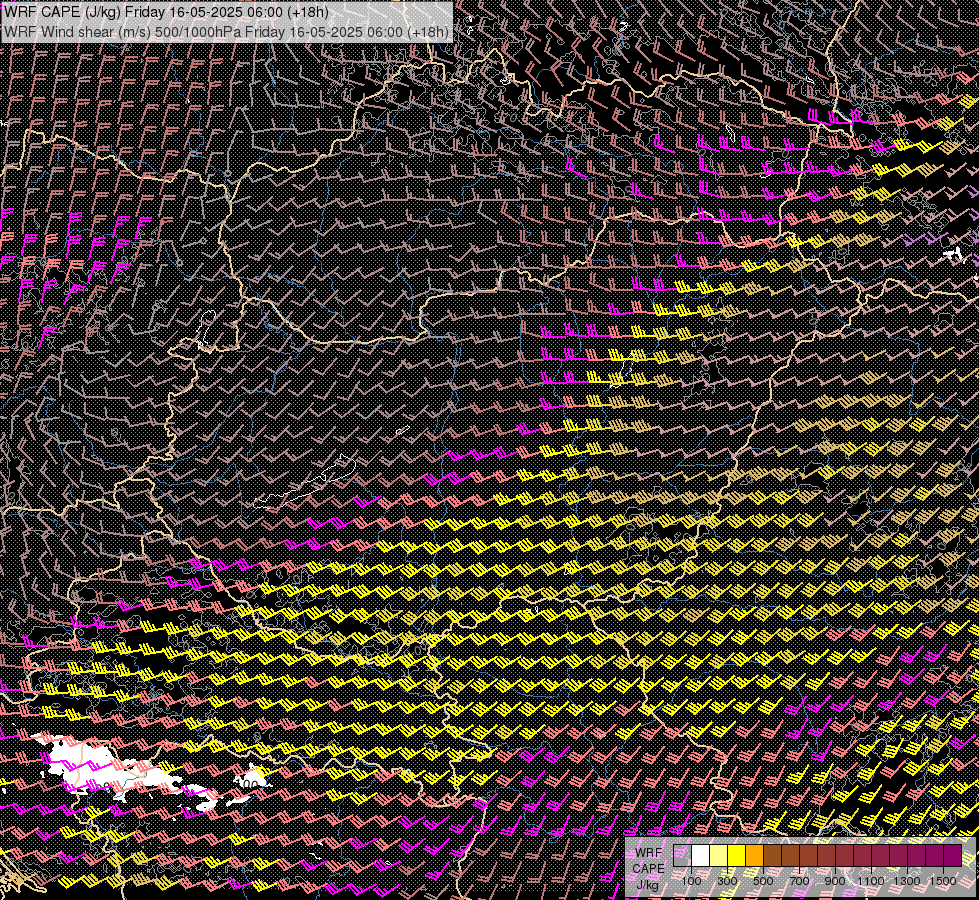This screenshot has width=979, height=900.
Task: Click the "WRF Wind shear (m/s)" title line
Action: coord(225,31)
